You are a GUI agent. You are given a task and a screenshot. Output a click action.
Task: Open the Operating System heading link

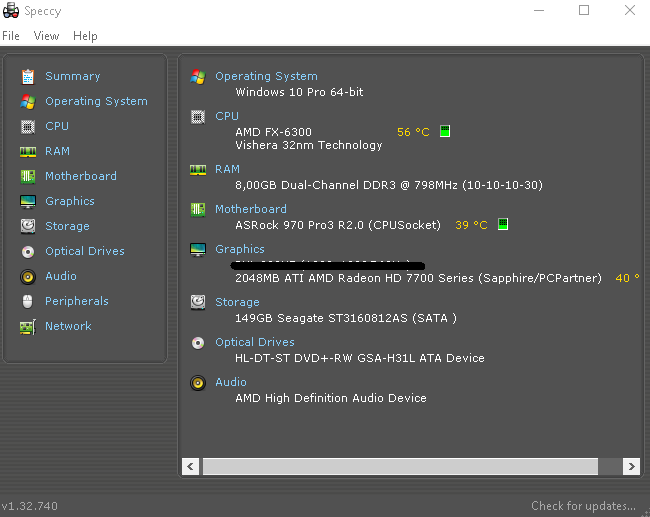coord(266,76)
